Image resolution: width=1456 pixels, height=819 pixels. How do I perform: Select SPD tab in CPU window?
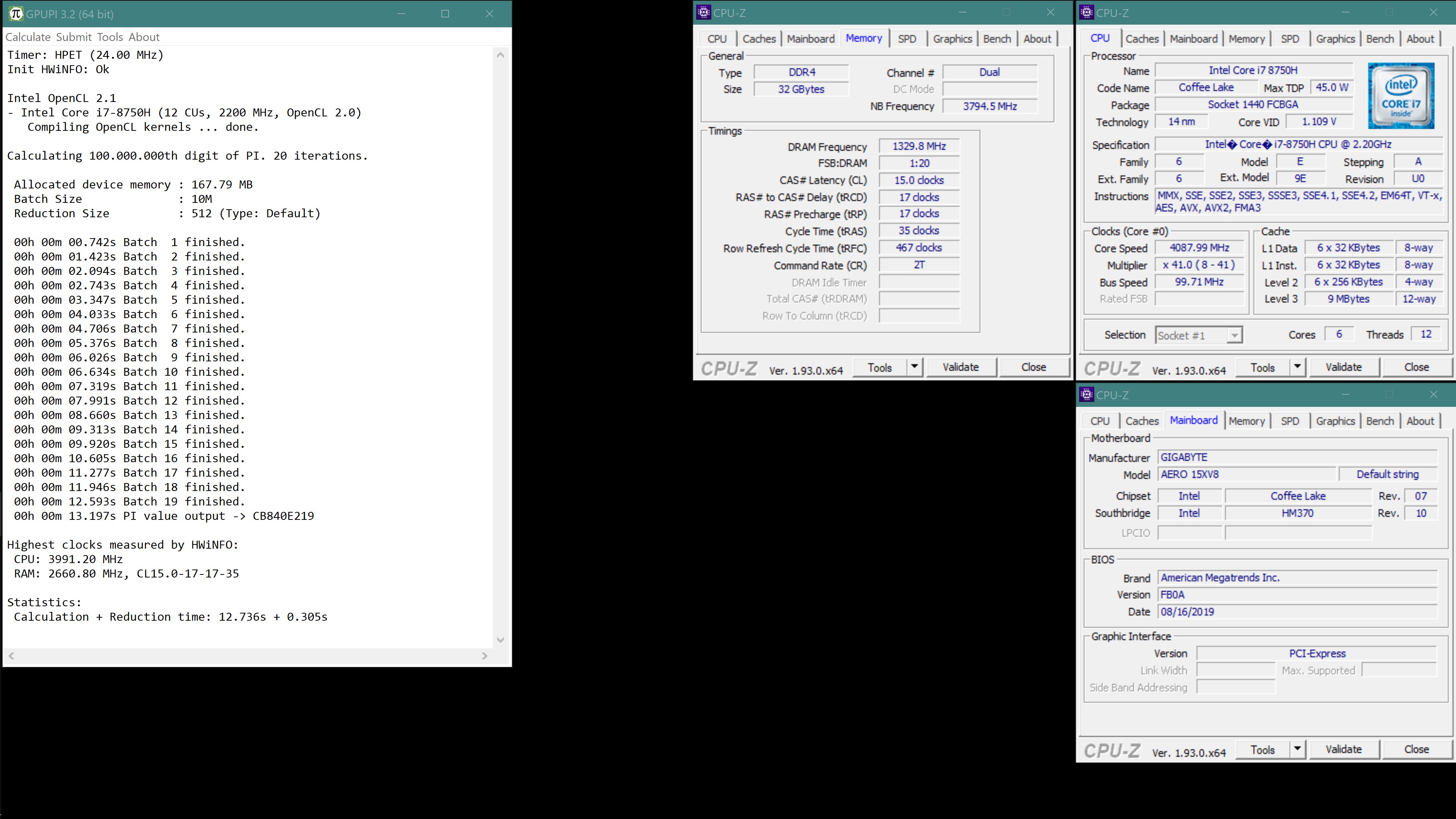tap(1290, 38)
